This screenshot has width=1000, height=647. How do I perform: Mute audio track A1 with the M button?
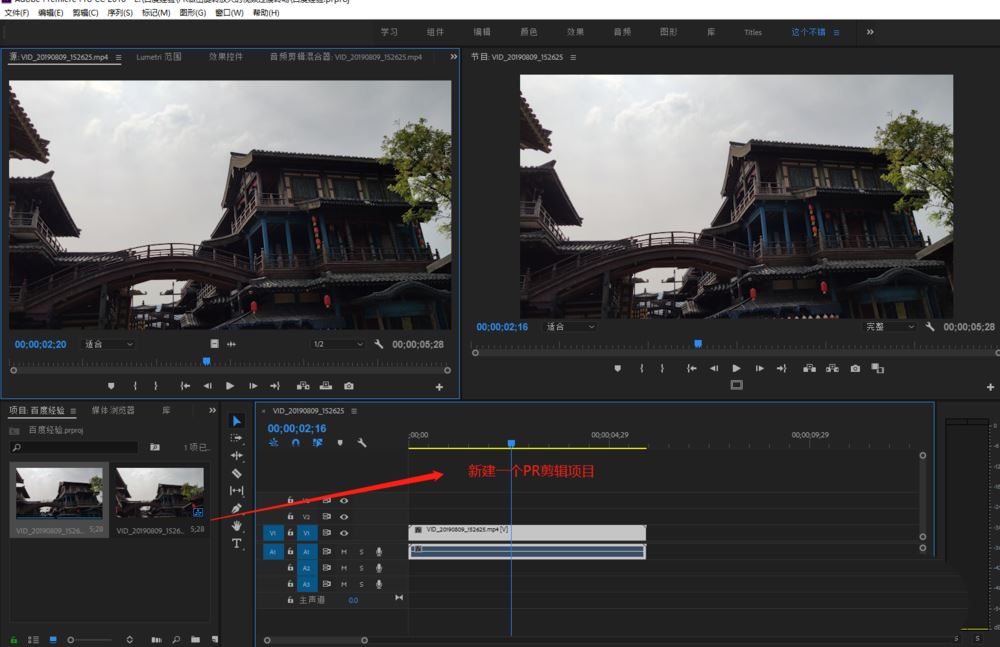pyautogui.click(x=344, y=551)
